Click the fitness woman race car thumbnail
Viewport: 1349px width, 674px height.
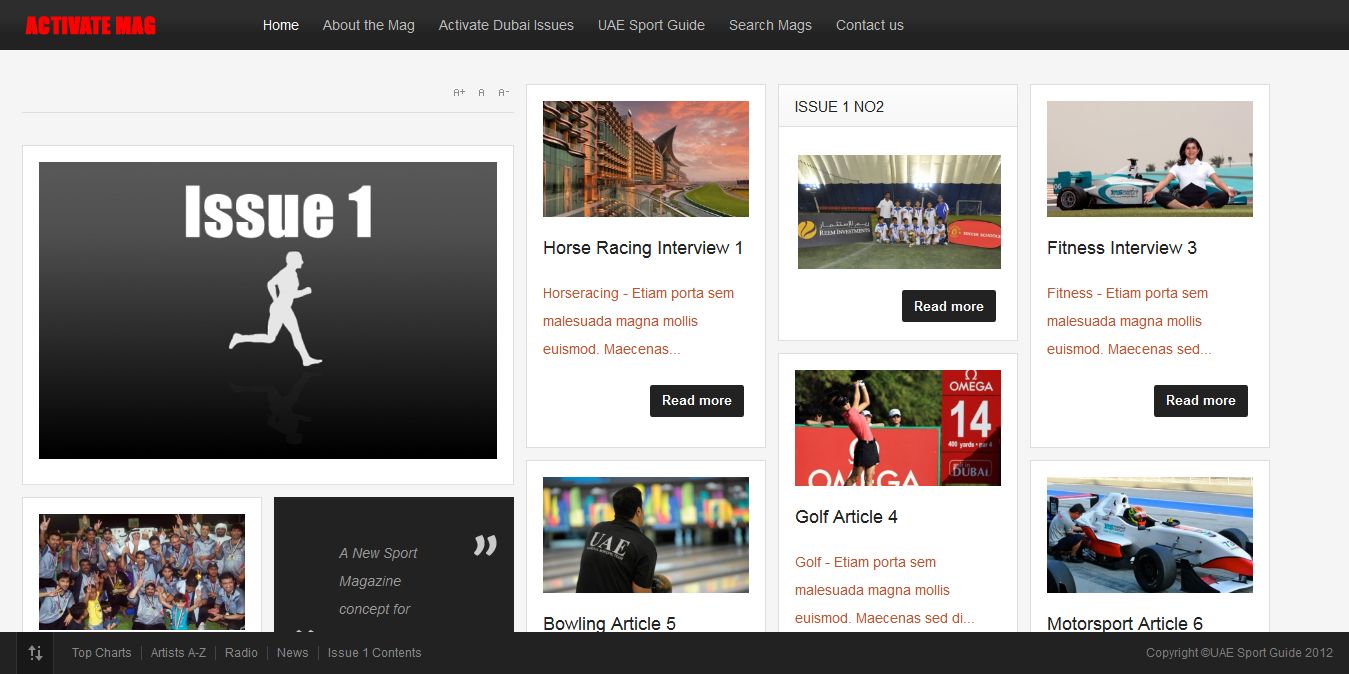pos(1150,159)
